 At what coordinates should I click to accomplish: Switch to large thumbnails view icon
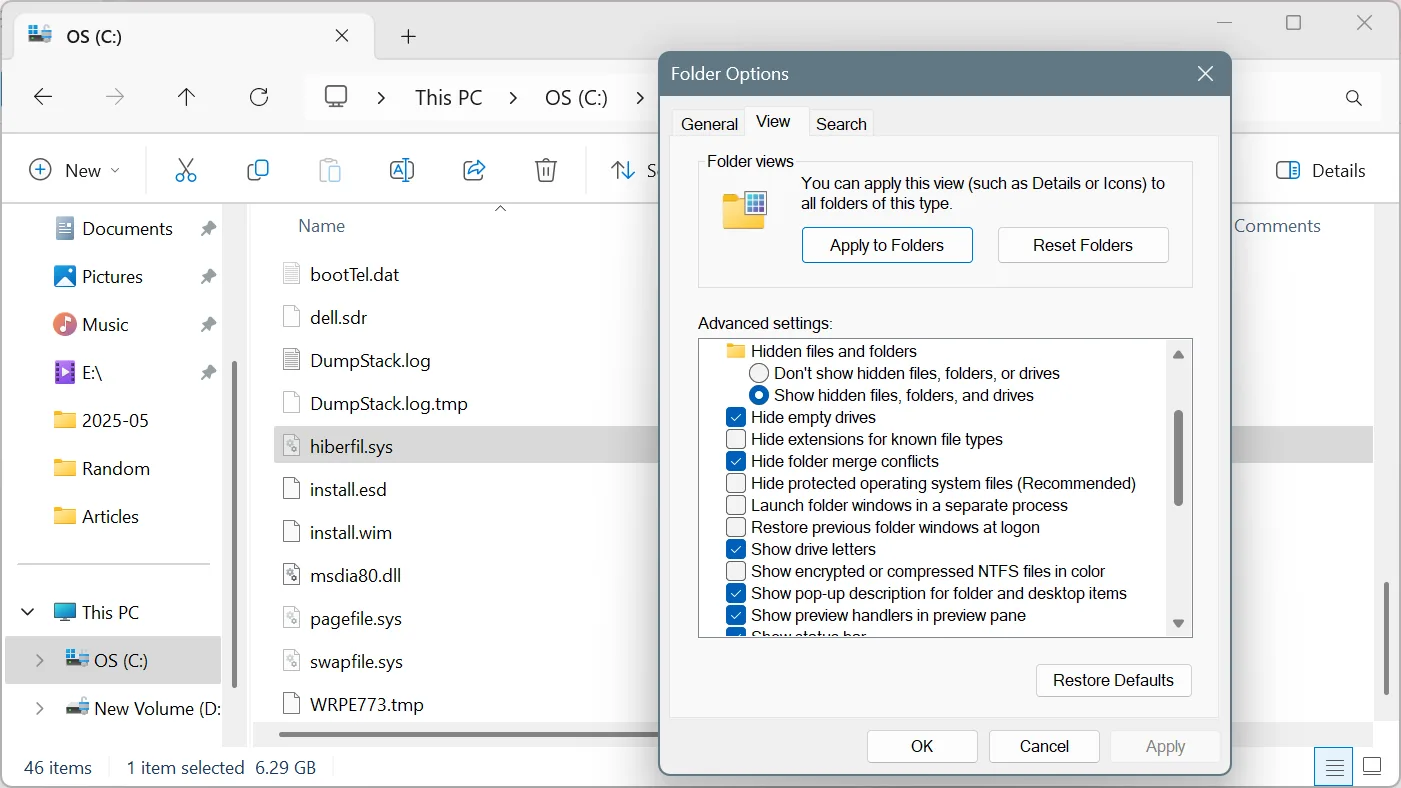tap(1372, 767)
